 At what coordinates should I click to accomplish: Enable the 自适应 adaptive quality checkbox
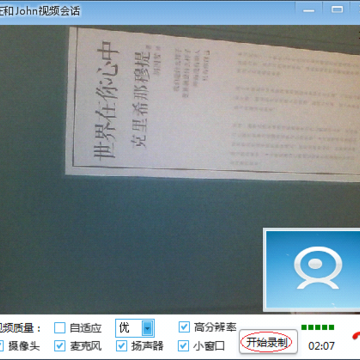60,328
